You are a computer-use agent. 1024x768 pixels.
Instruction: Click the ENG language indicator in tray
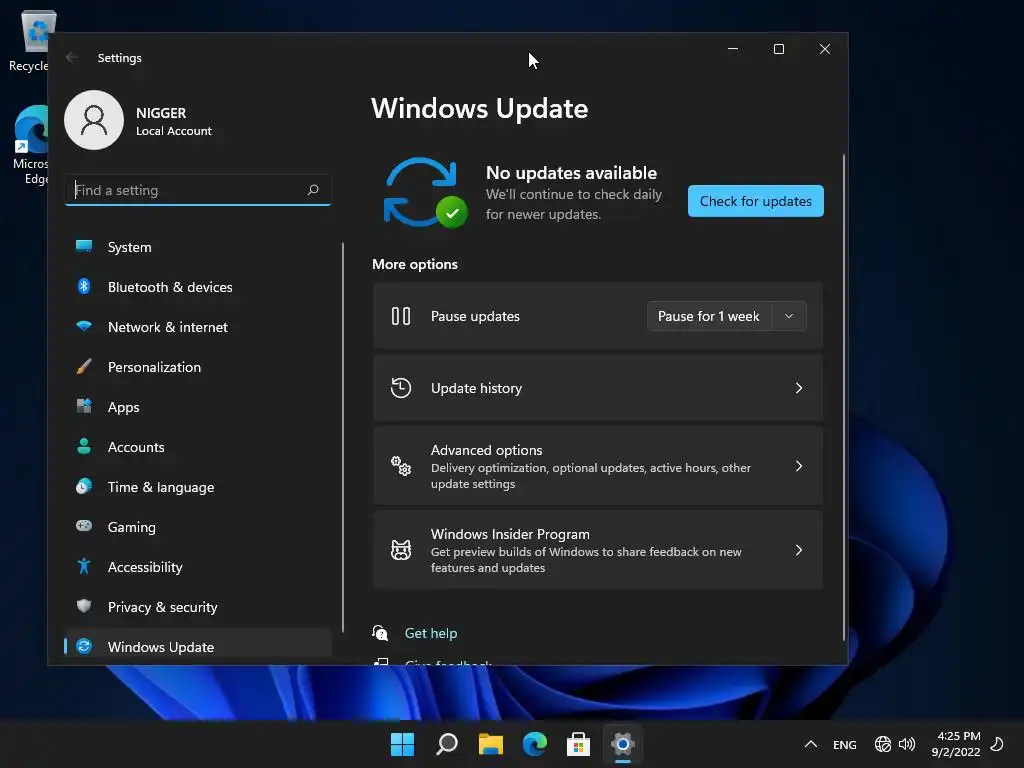pyautogui.click(x=844, y=744)
